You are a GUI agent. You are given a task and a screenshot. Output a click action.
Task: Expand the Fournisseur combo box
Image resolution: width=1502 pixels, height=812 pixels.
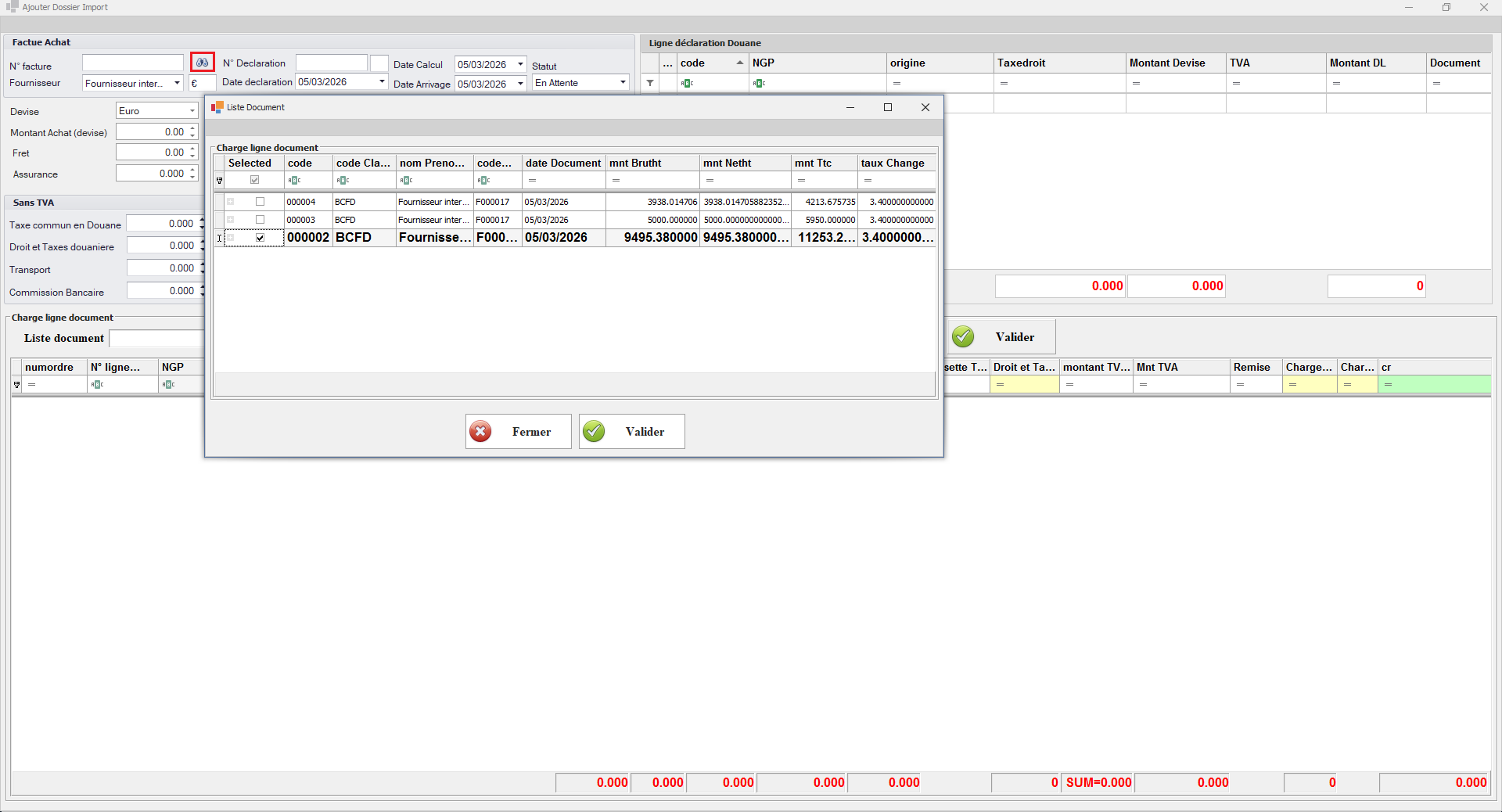[177, 84]
